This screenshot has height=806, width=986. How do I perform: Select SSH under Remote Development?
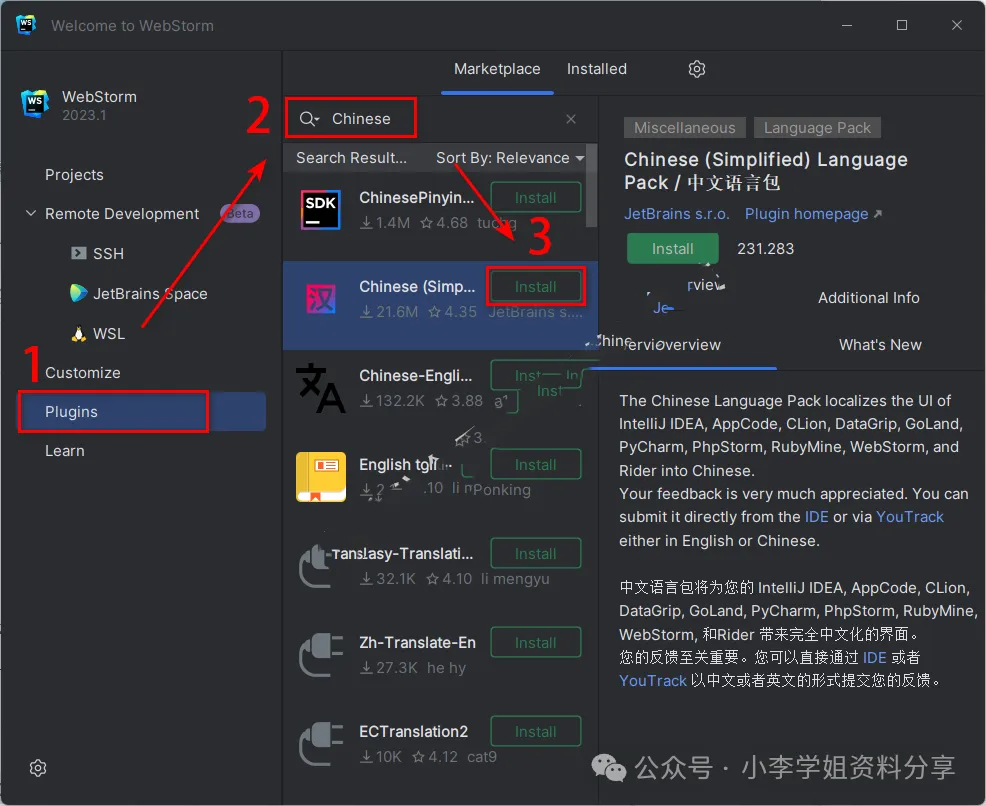coord(108,253)
